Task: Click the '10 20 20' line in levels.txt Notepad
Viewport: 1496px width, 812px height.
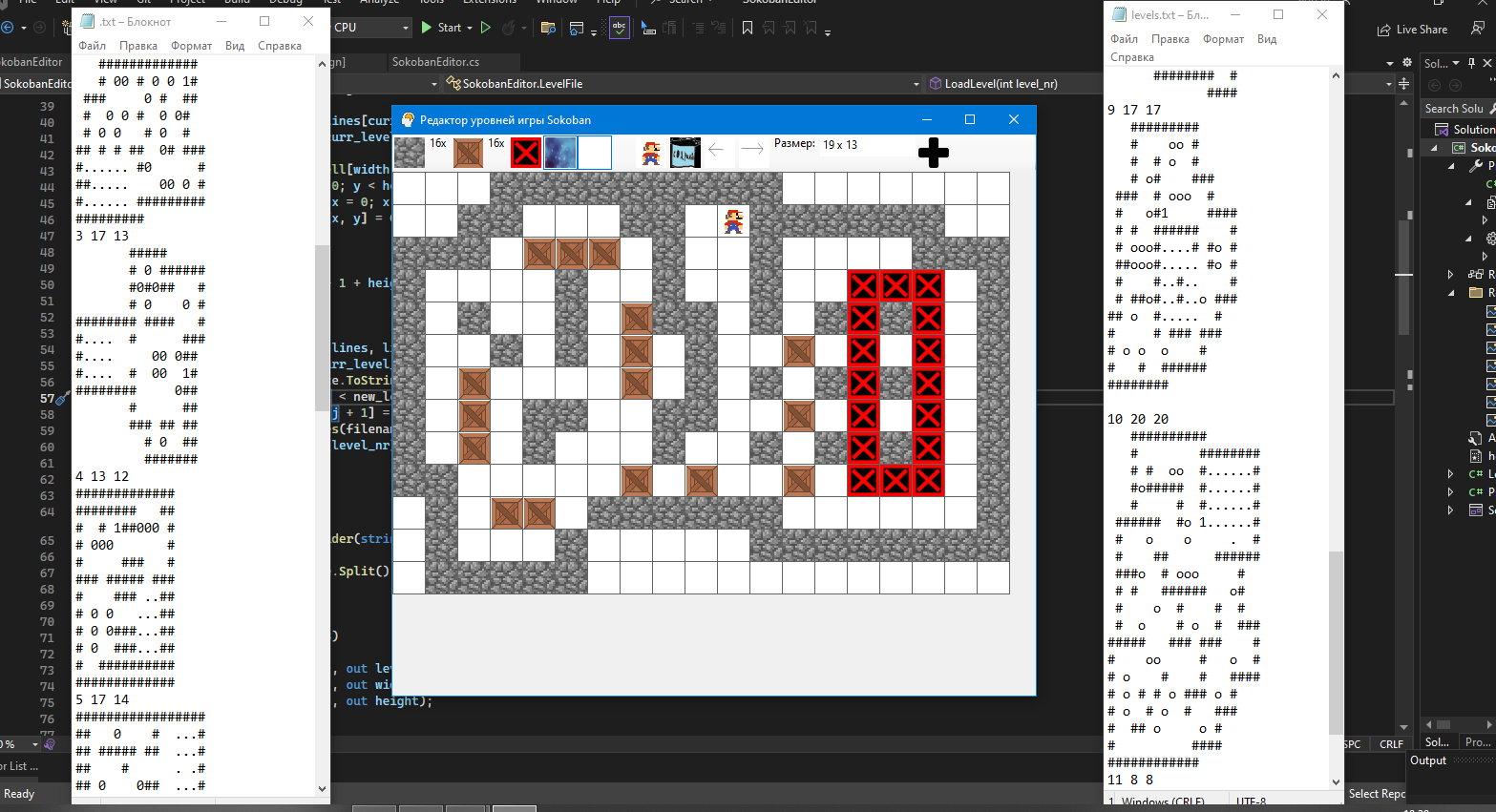Action: pyautogui.click(x=1138, y=419)
